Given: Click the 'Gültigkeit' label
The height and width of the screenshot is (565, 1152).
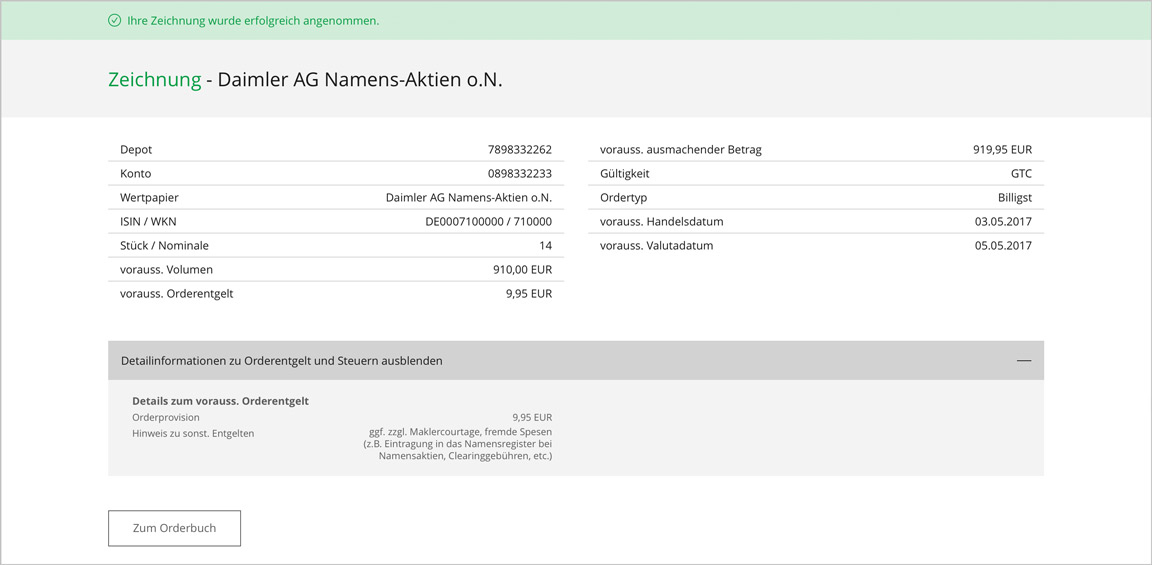Looking at the screenshot, I should pyautogui.click(x=624, y=174).
